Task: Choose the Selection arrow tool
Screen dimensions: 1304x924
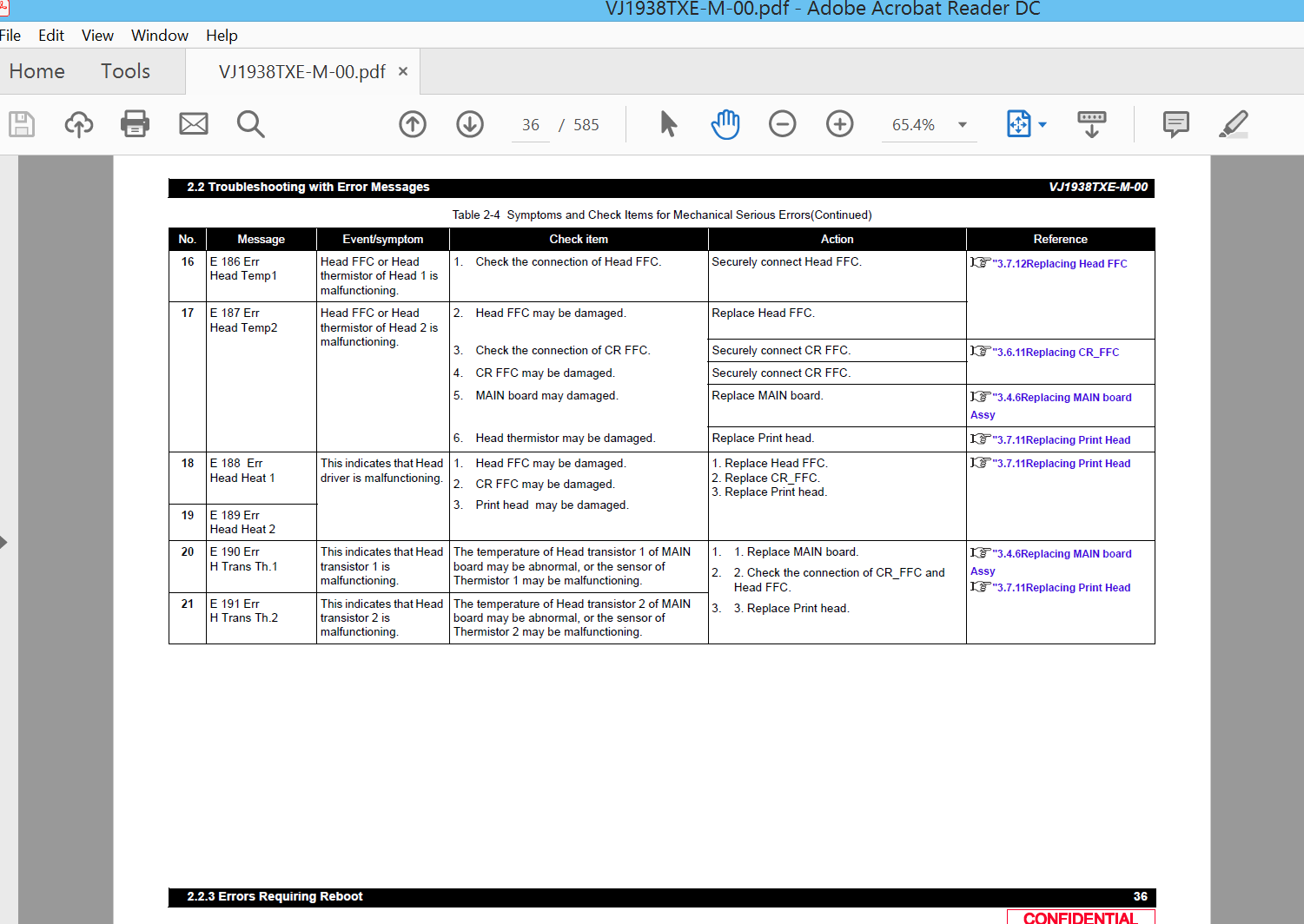Action: [668, 124]
